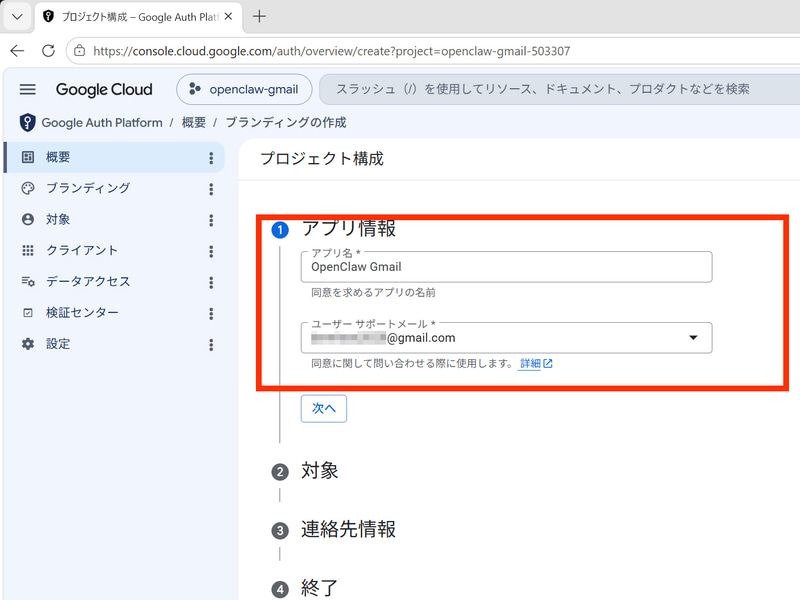Open the hamburger navigation menu
This screenshot has width=800, height=600.
(x=28, y=89)
